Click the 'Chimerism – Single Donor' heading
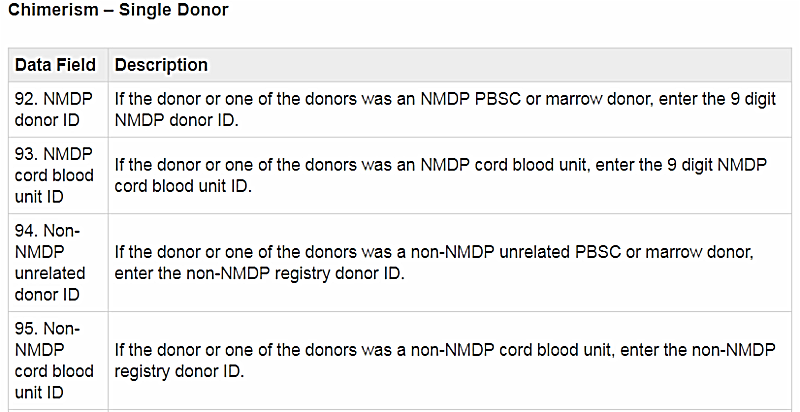 coord(118,11)
